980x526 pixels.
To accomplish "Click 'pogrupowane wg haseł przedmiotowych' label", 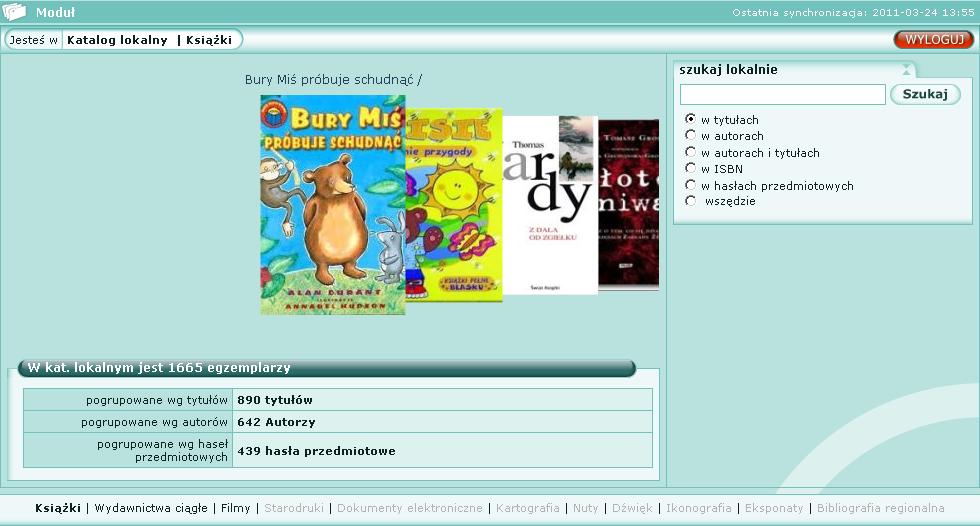I will pyautogui.click(x=162, y=450).
